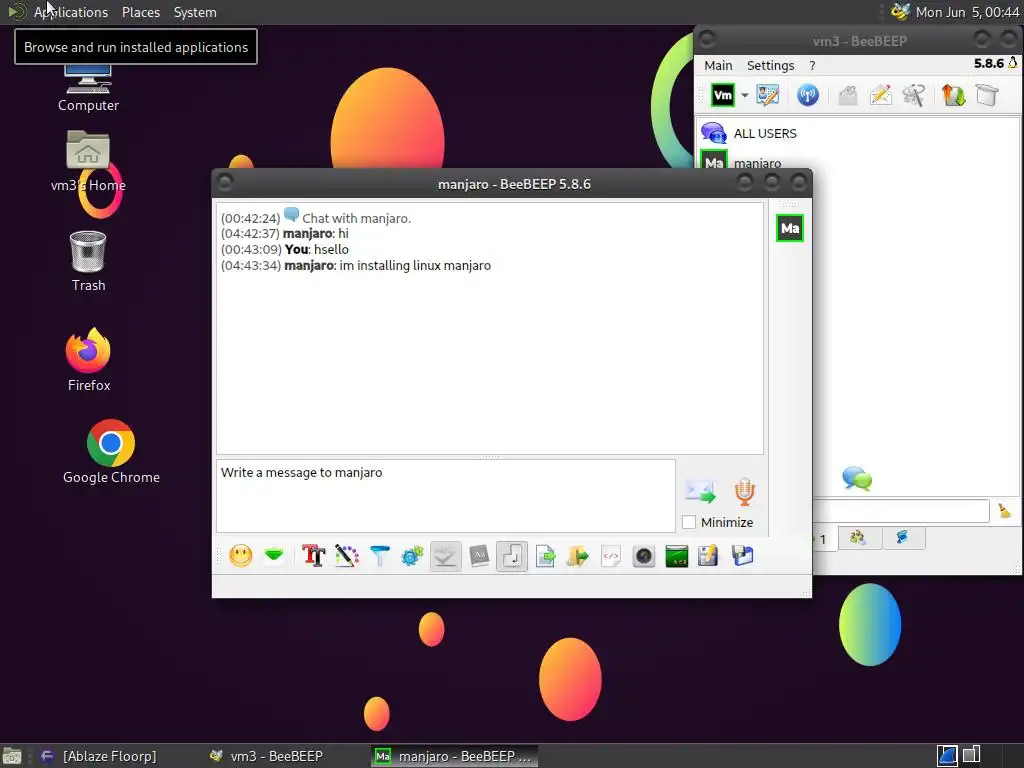The height and width of the screenshot is (768, 1024).
Task: Launch Firefox from the desktop
Action: [89, 360]
